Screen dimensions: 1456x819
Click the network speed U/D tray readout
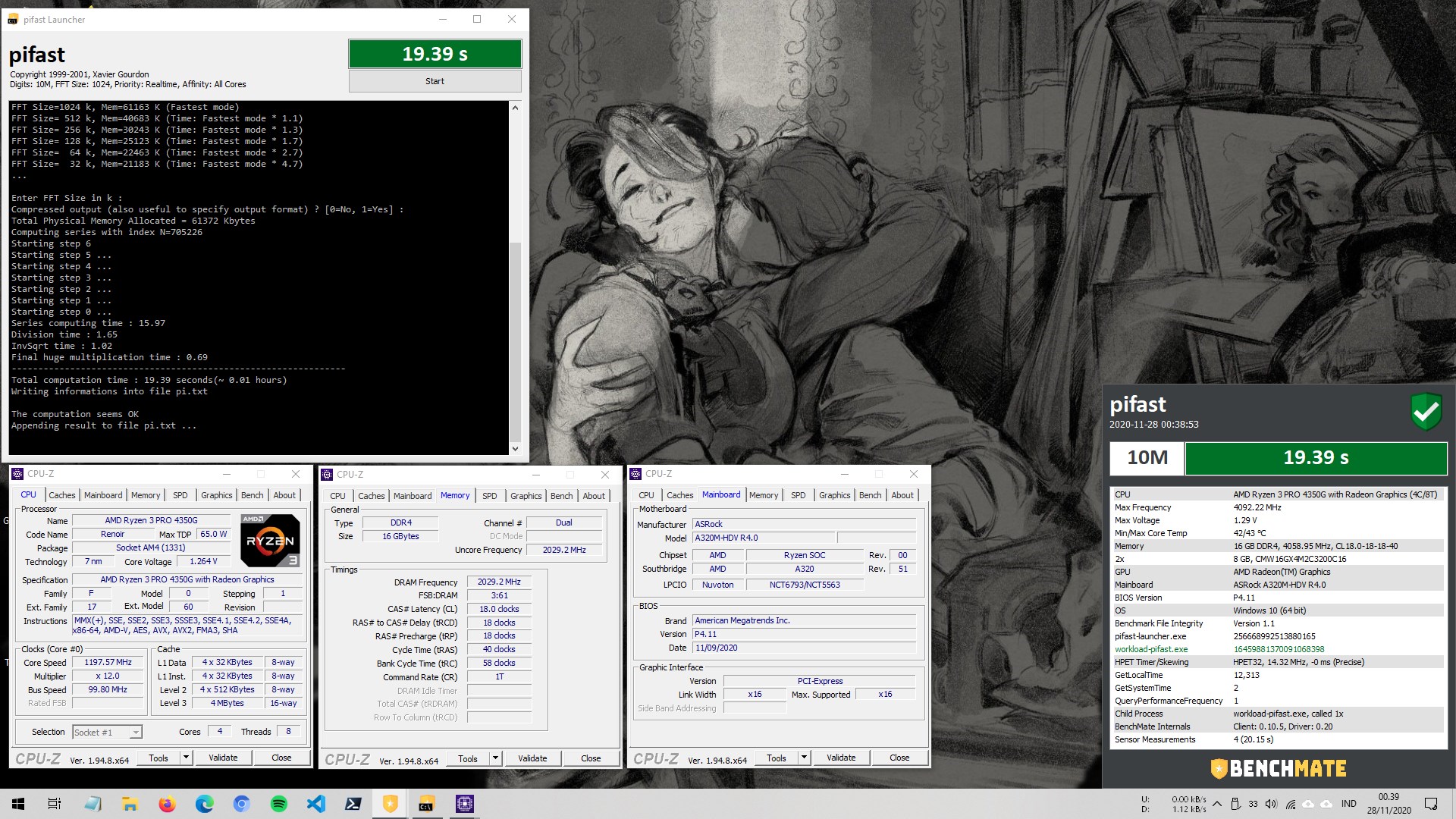[1174, 804]
